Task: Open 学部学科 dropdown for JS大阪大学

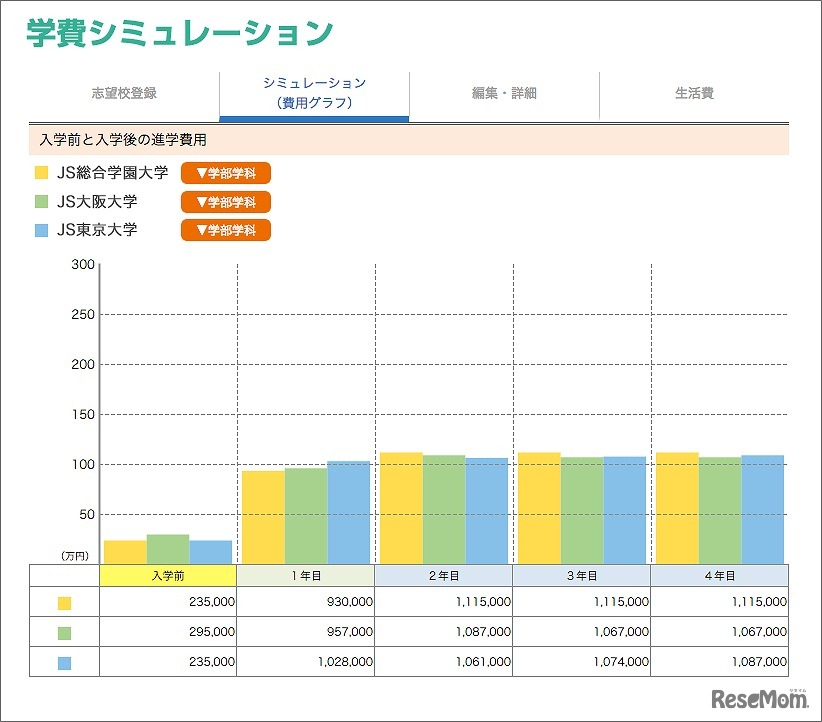Action: point(224,201)
